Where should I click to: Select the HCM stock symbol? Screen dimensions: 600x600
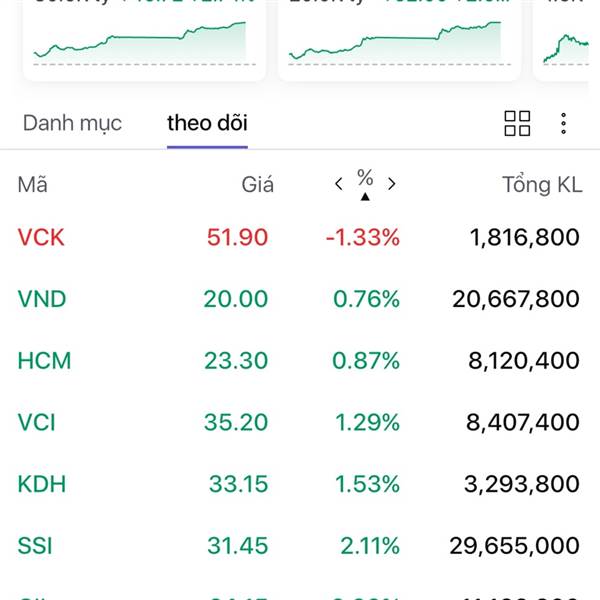coord(45,360)
